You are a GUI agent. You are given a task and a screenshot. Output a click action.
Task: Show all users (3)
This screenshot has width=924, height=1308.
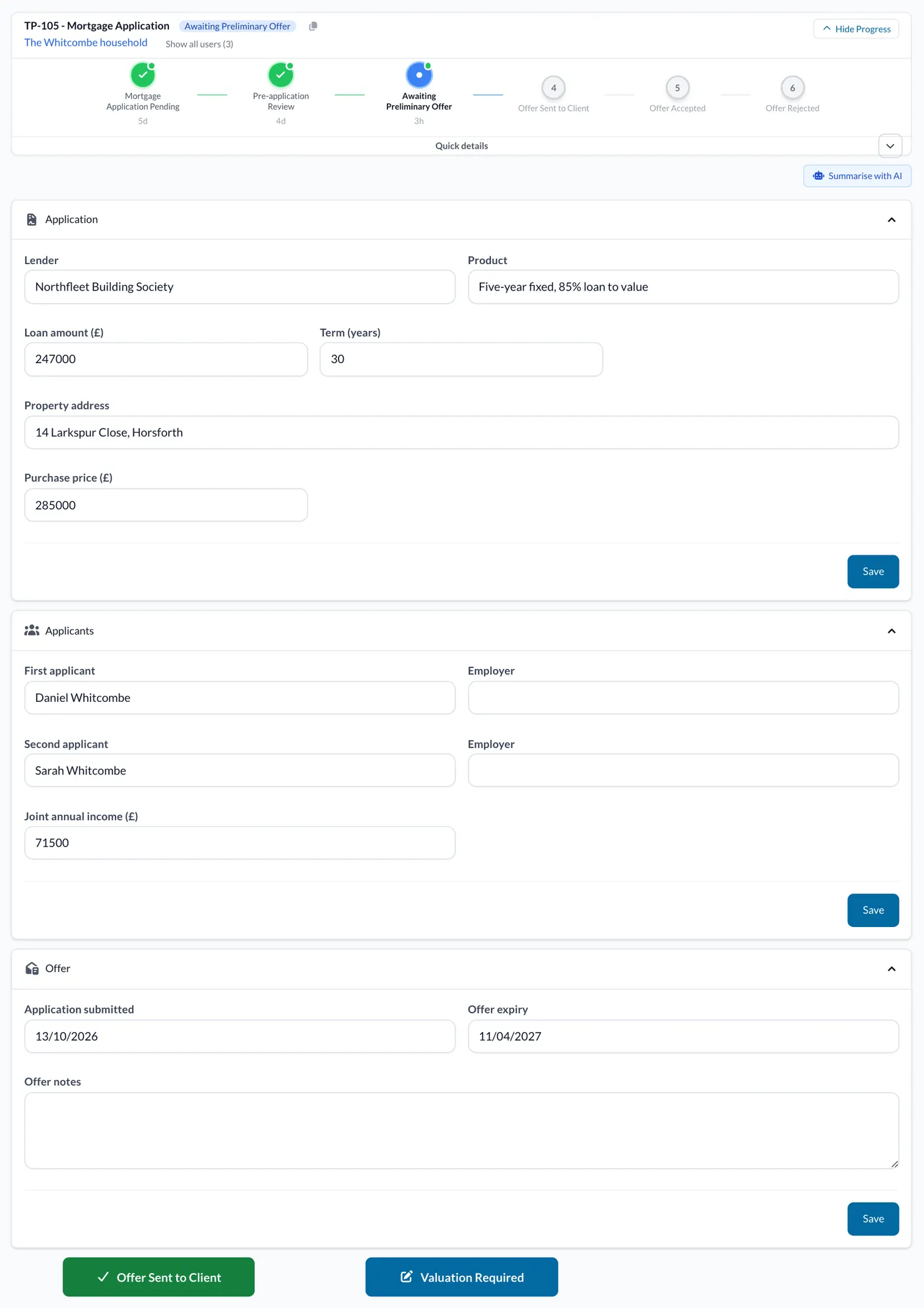click(x=199, y=44)
